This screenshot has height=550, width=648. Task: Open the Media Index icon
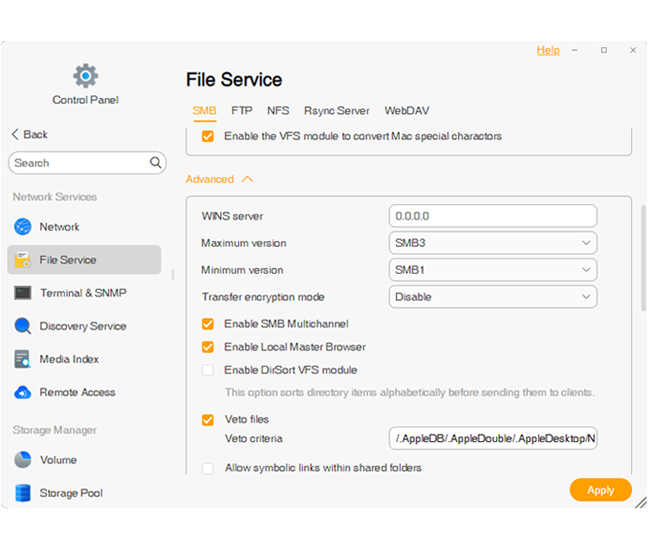pyautogui.click(x=22, y=359)
